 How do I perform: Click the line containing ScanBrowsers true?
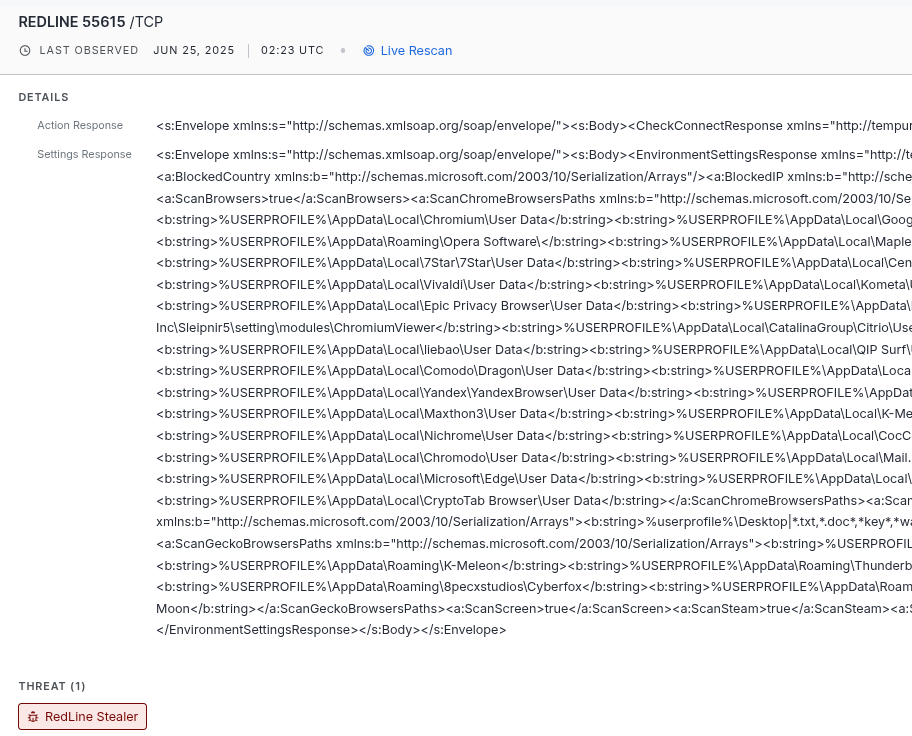[534, 198]
